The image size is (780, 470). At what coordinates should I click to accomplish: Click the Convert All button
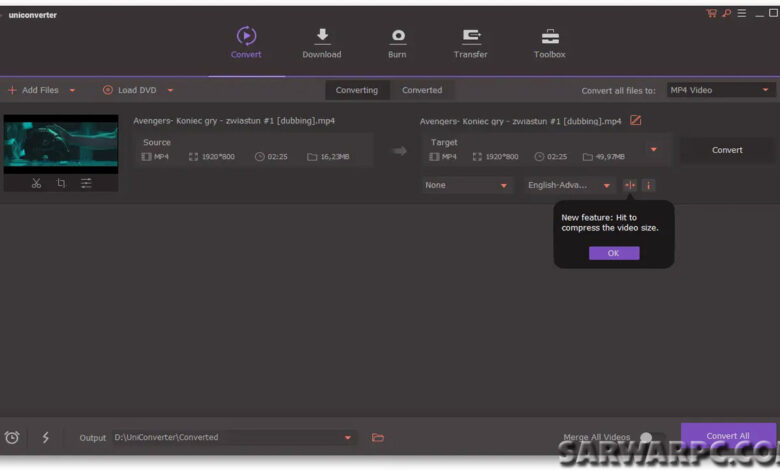pos(728,436)
